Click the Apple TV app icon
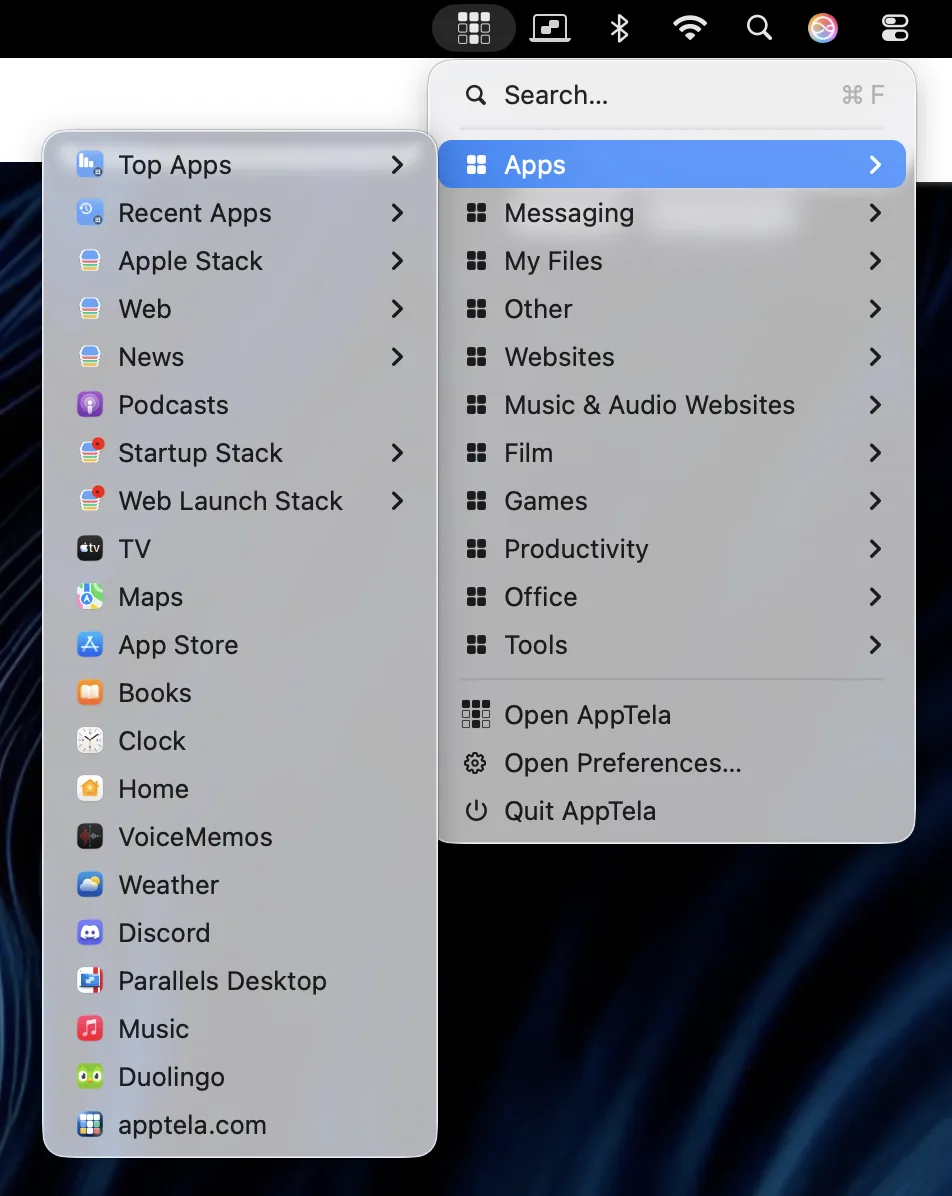Viewport: 952px width, 1196px height. [90, 548]
